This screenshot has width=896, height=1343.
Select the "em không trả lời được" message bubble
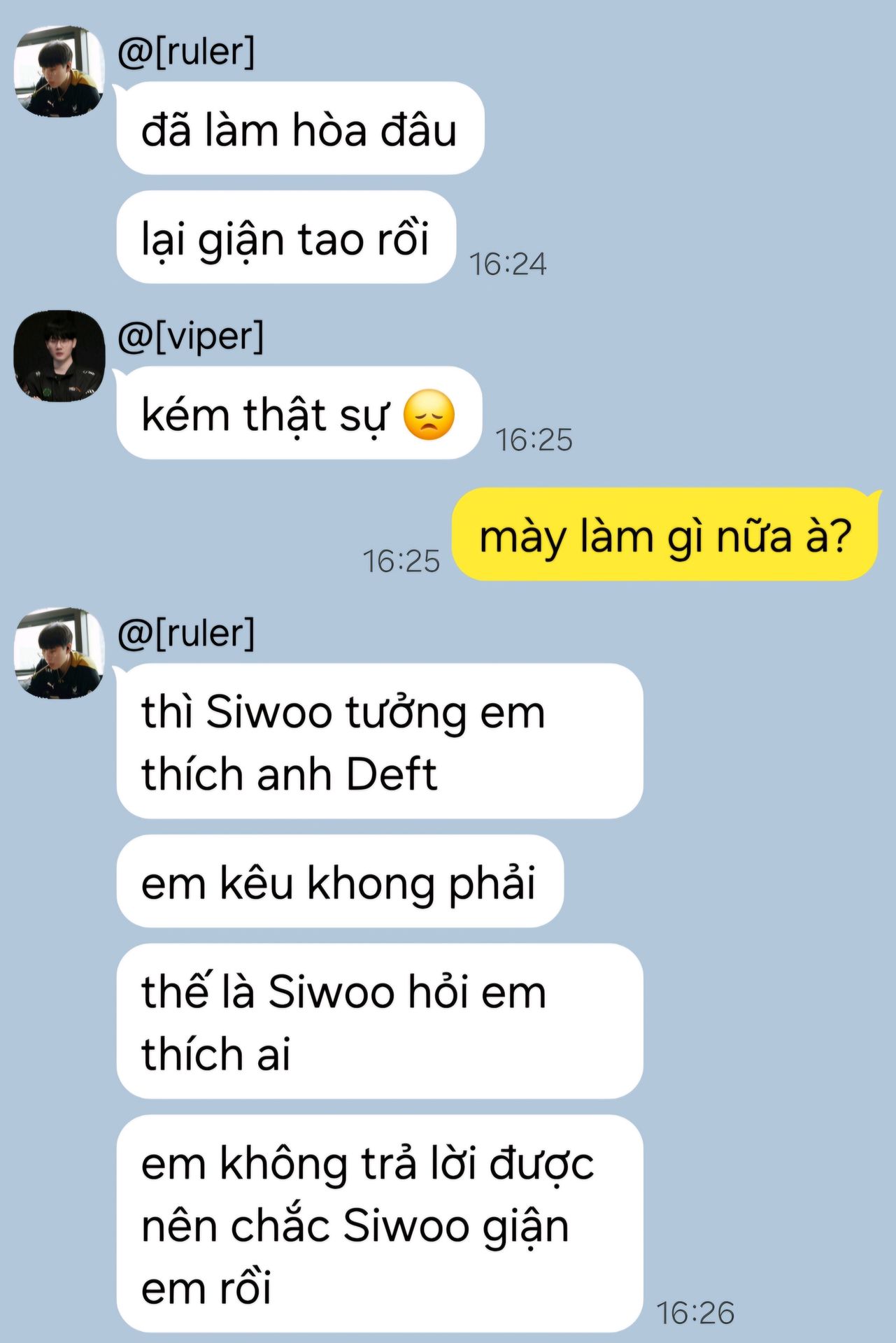coord(380,1223)
